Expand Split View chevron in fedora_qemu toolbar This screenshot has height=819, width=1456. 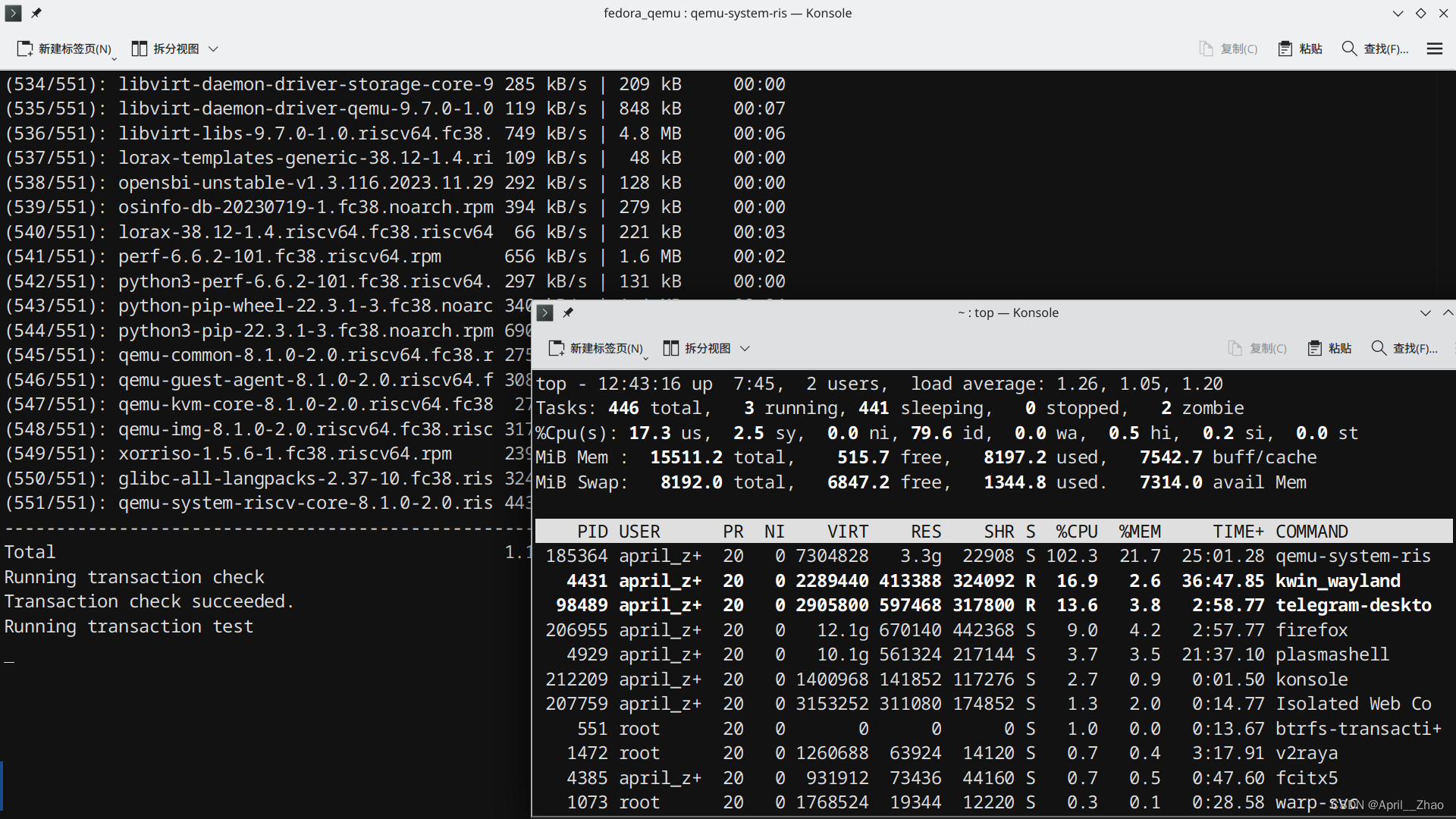(x=214, y=49)
